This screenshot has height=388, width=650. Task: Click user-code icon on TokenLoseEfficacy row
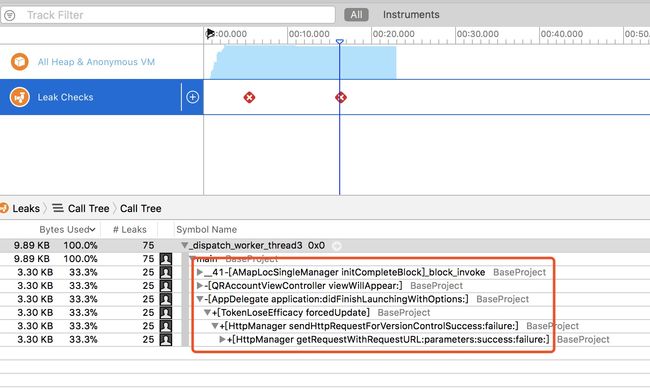point(166,313)
